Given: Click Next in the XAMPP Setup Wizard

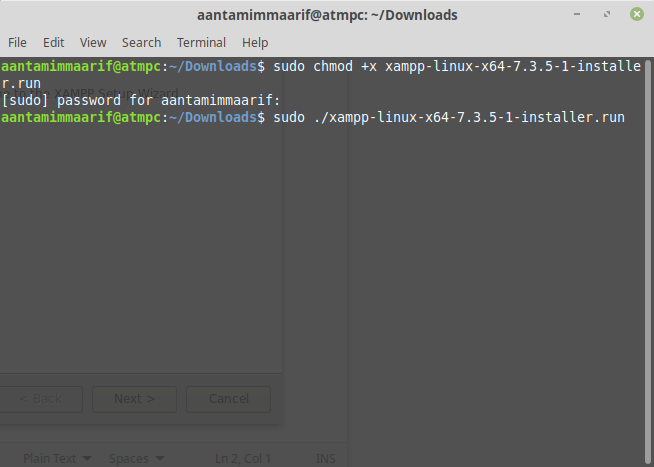Looking at the screenshot, I should tap(134, 399).
